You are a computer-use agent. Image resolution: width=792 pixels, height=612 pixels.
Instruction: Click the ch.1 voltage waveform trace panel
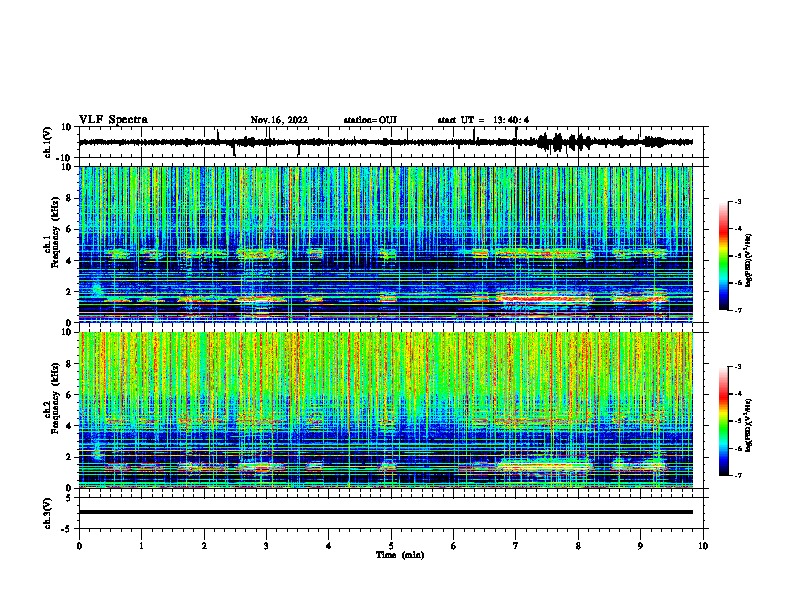(391, 142)
